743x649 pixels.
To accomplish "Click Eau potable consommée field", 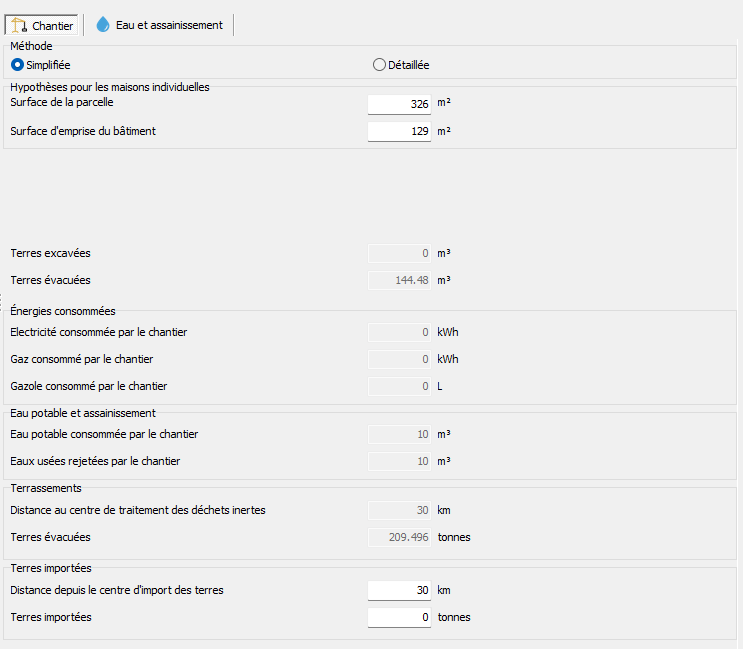I will 399,435.
